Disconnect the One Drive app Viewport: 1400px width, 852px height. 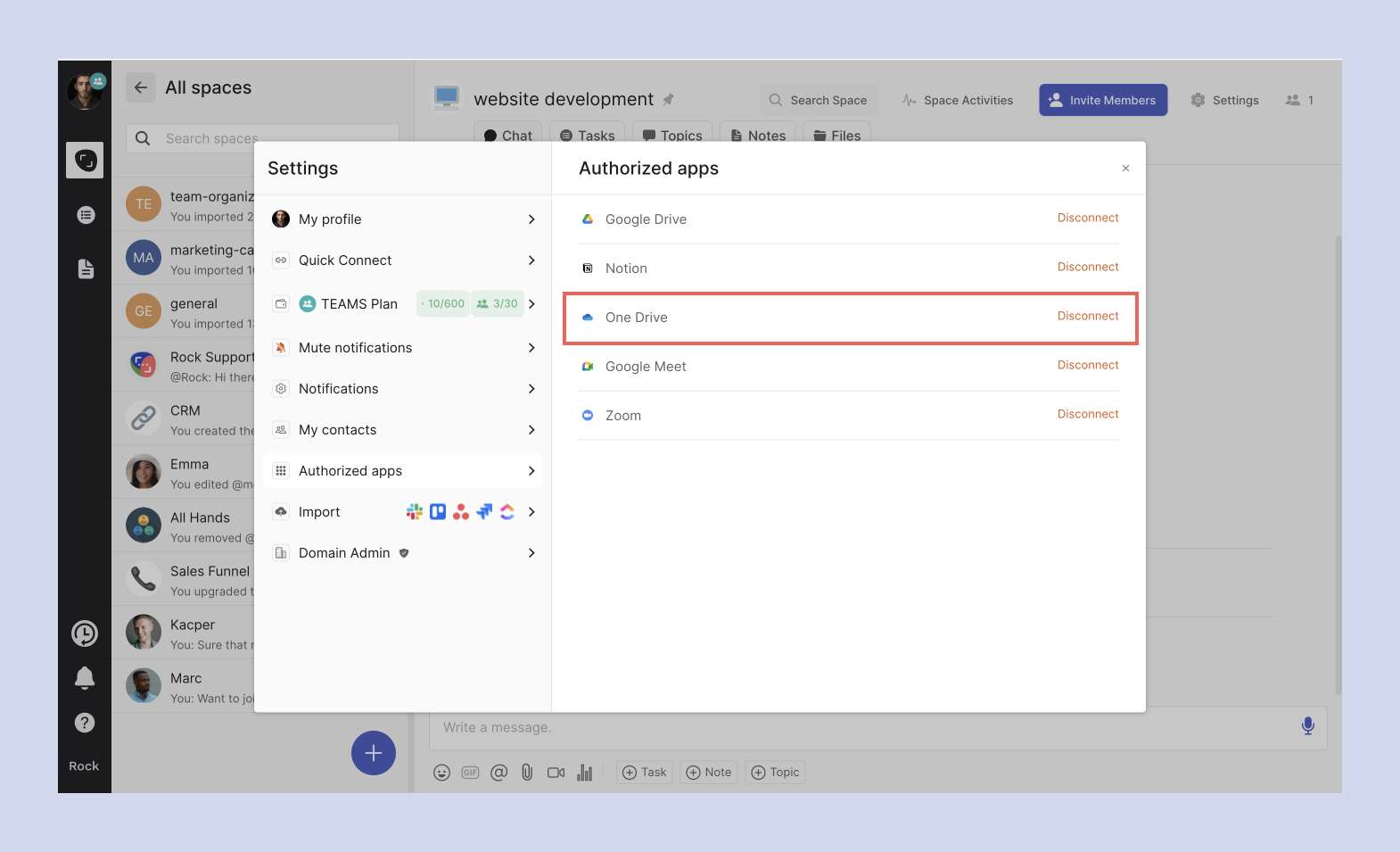pyautogui.click(x=1087, y=316)
